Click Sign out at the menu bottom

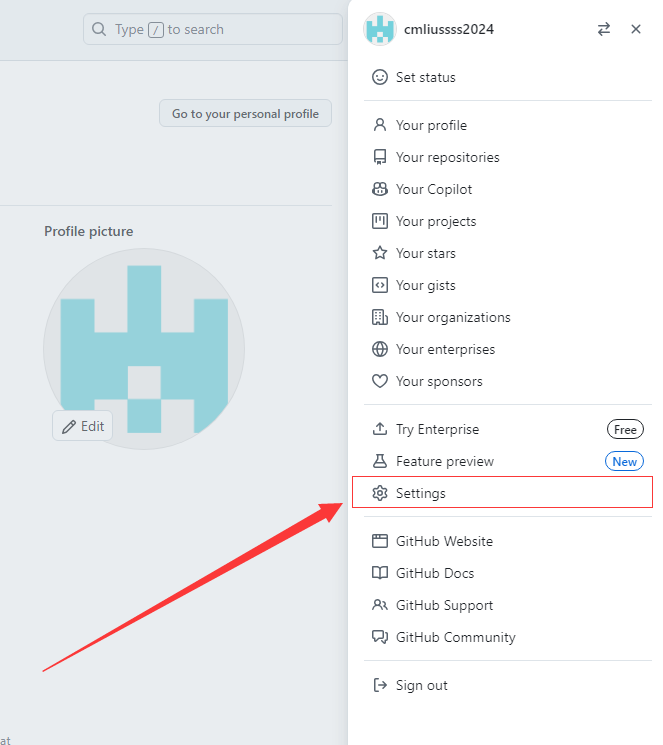[421, 685]
